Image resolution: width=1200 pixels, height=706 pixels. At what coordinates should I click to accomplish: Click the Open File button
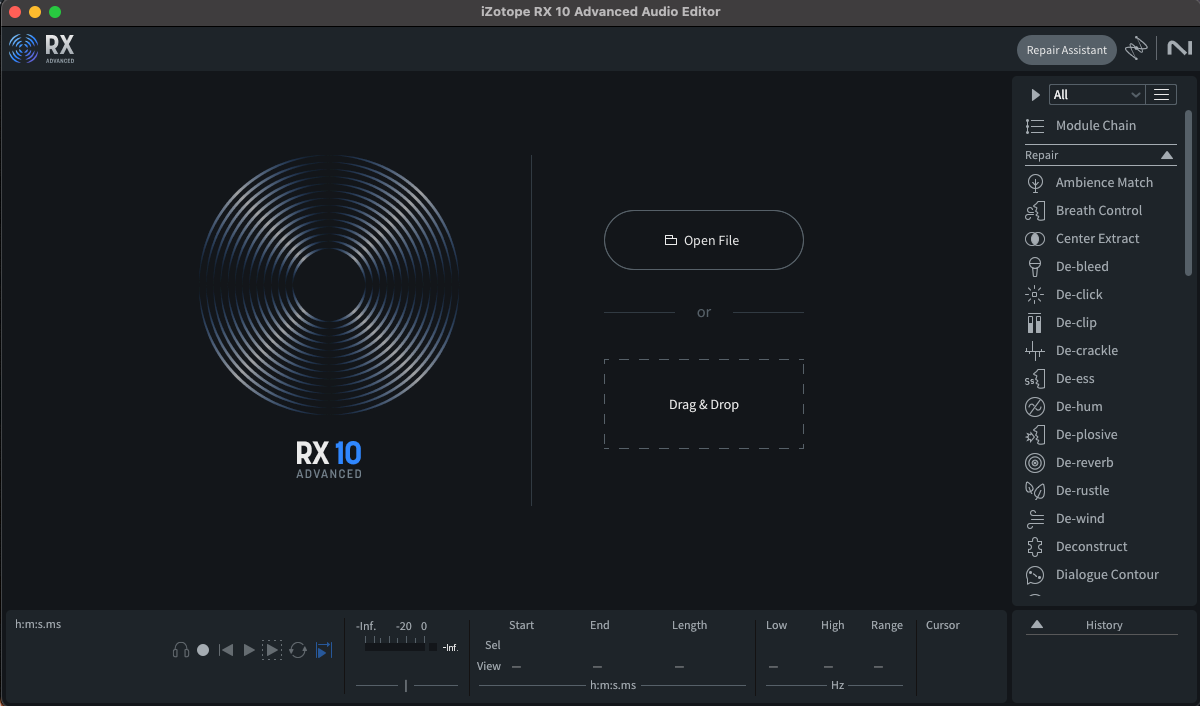(703, 240)
